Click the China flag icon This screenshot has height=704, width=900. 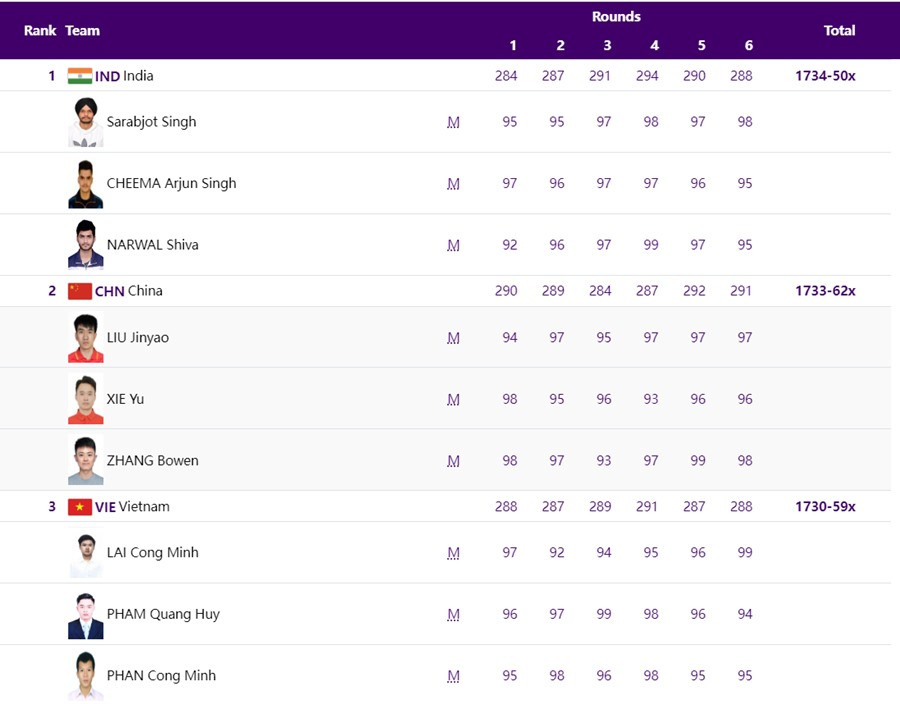click(80, 291)
